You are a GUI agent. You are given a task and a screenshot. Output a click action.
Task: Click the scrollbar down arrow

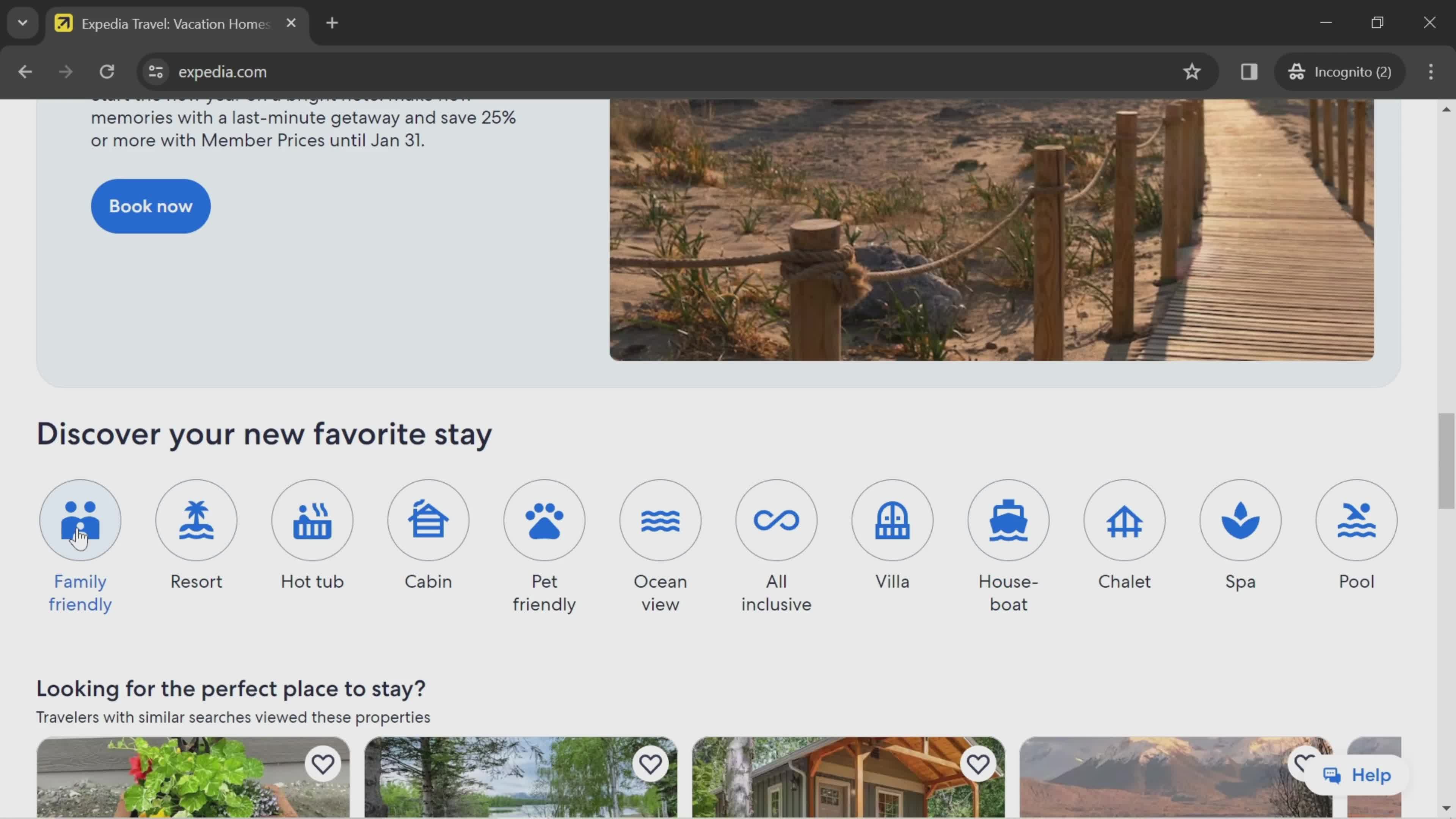[1446, 808]
